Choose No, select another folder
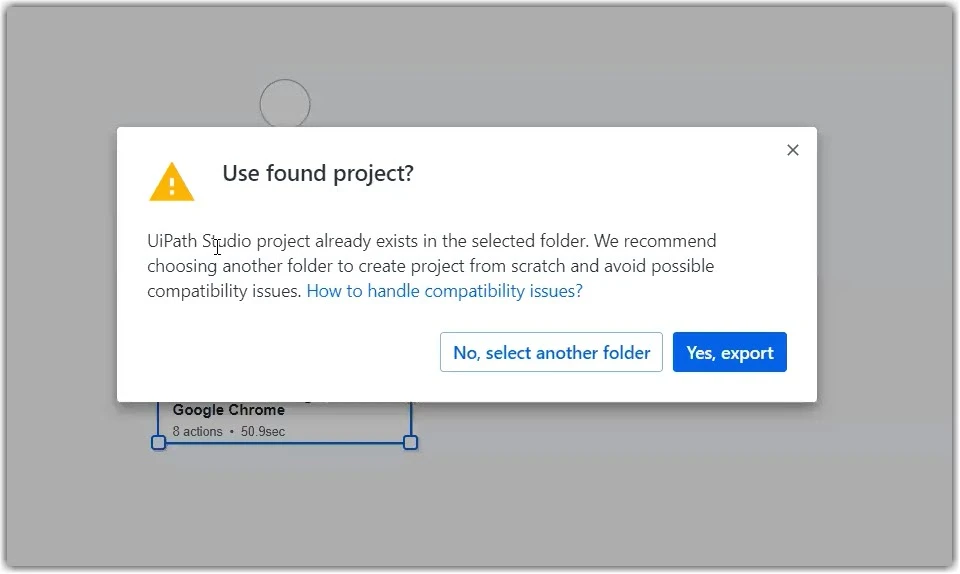Screen dimensions: 960x574 click(x=551, y=352)
